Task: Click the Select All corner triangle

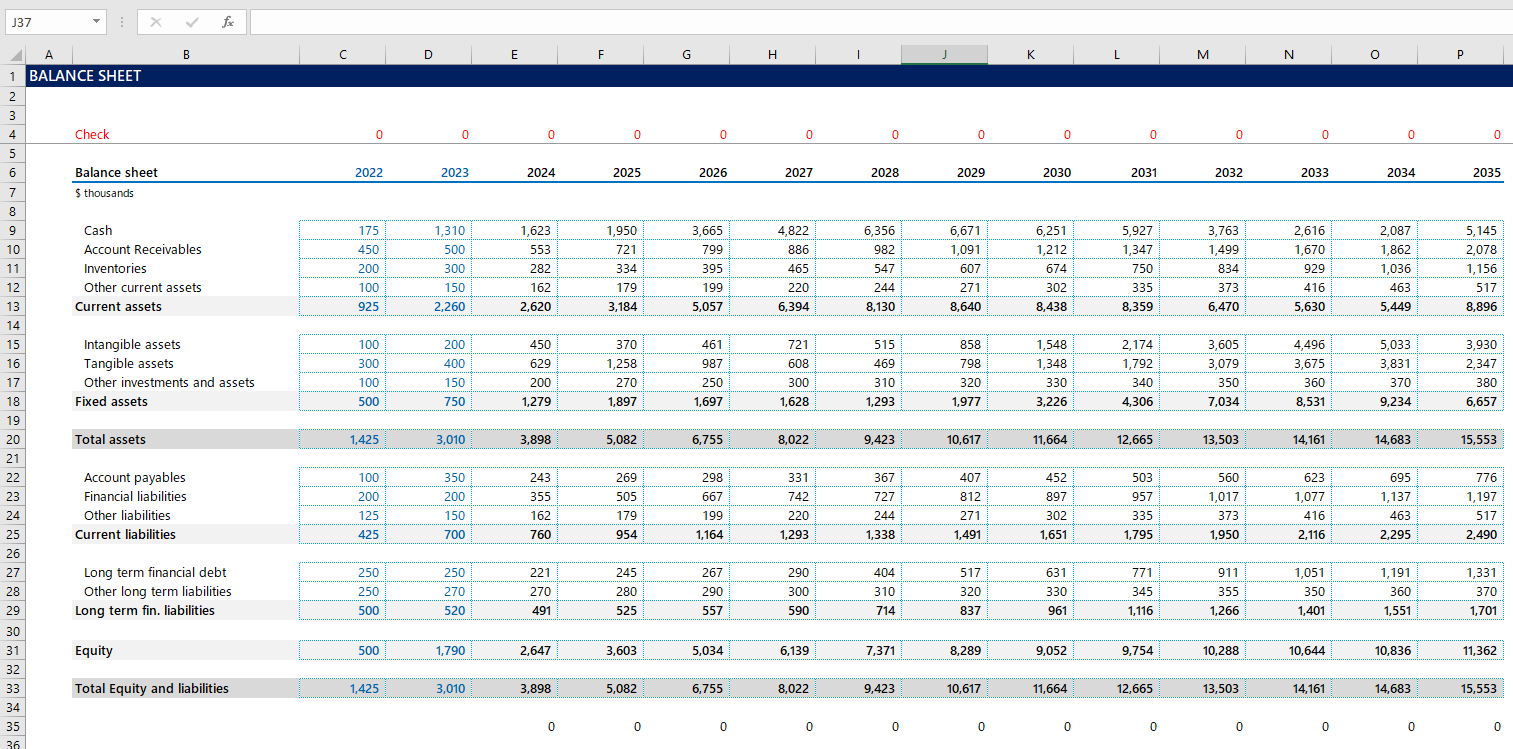Action: [x=15, y=55]
